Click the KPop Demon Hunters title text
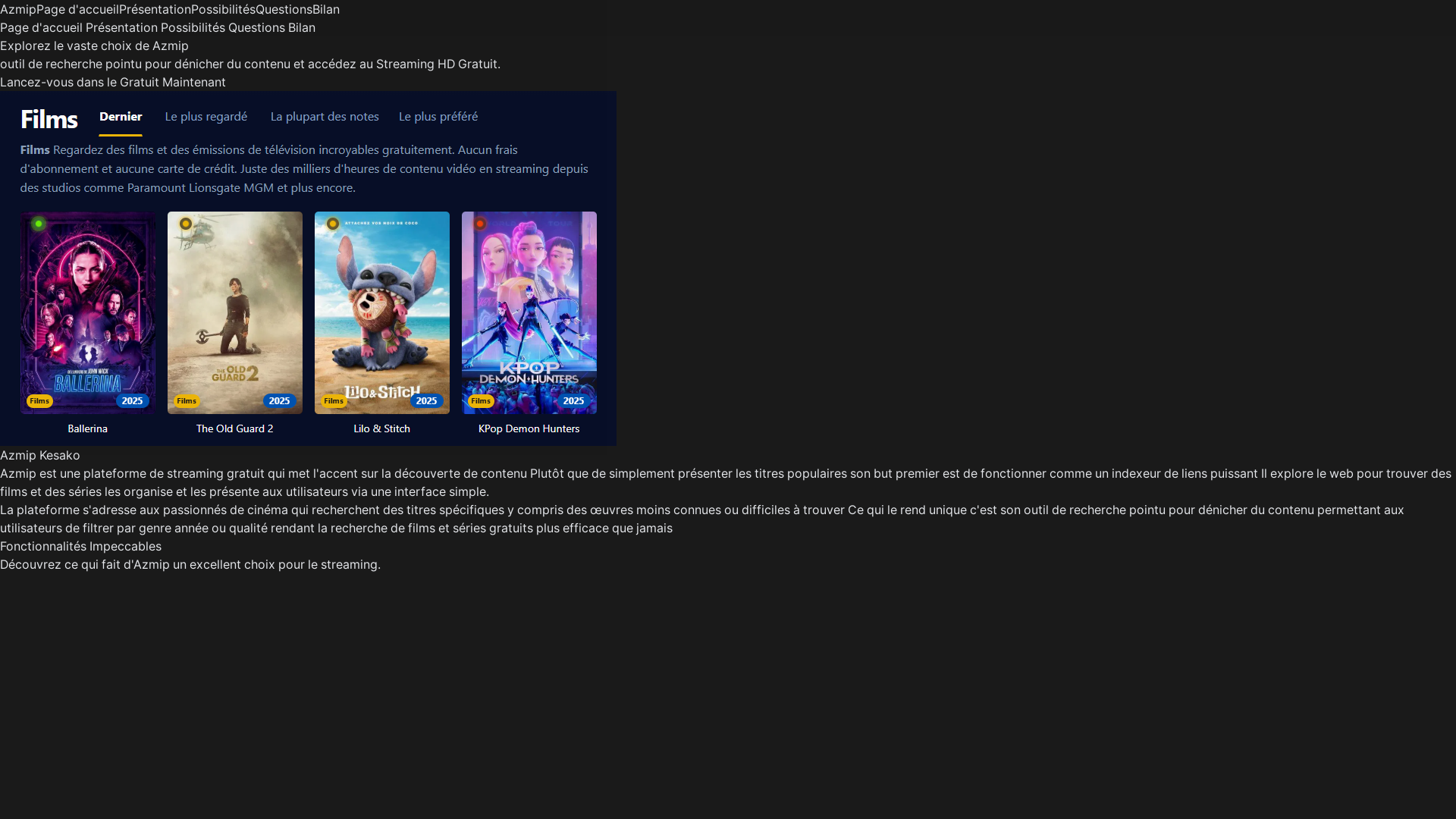The height and width of the screenshot is (819, 1456). 529,428
